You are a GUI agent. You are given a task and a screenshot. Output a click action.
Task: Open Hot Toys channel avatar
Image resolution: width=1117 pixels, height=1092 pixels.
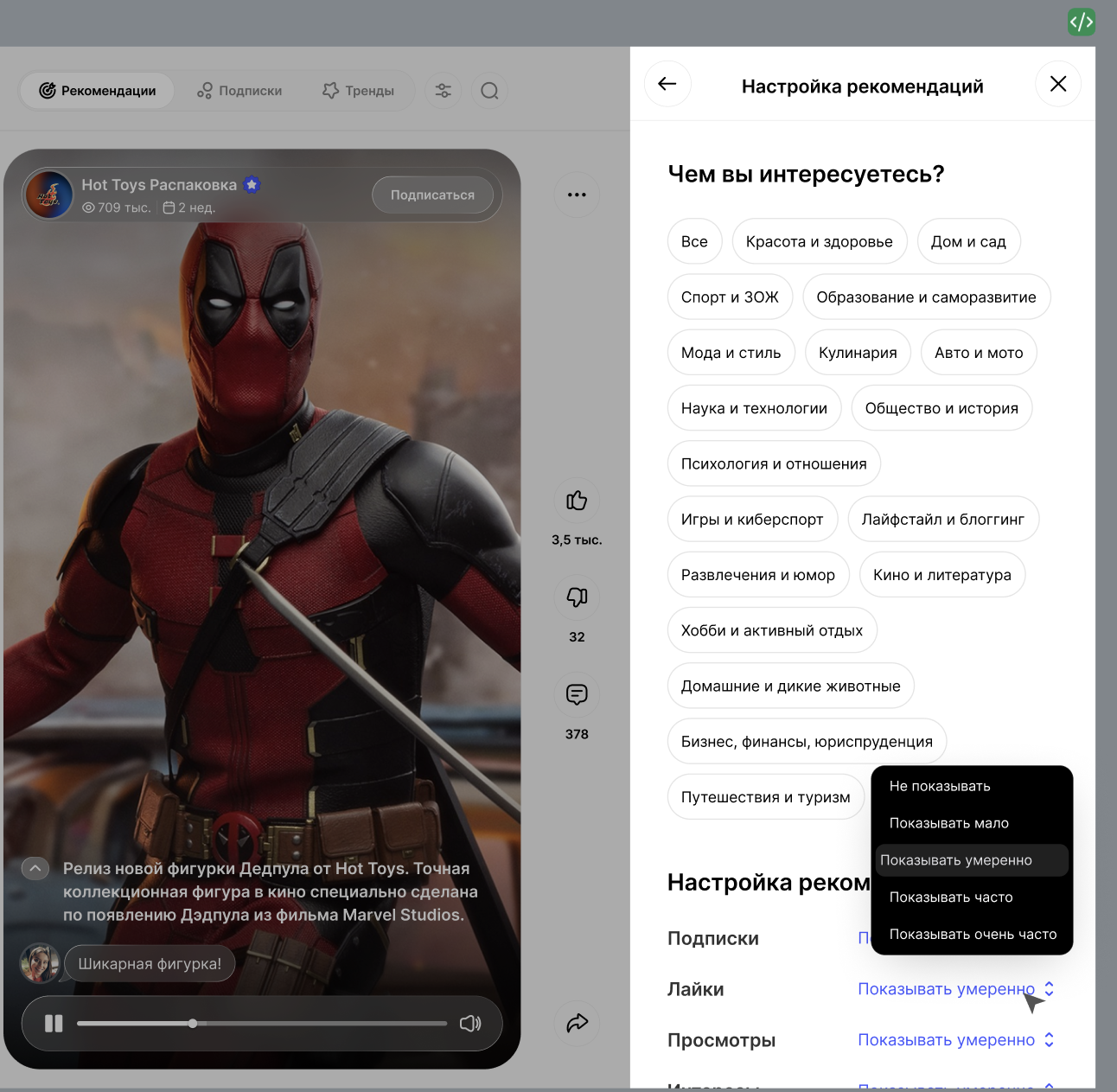point(48,195)
